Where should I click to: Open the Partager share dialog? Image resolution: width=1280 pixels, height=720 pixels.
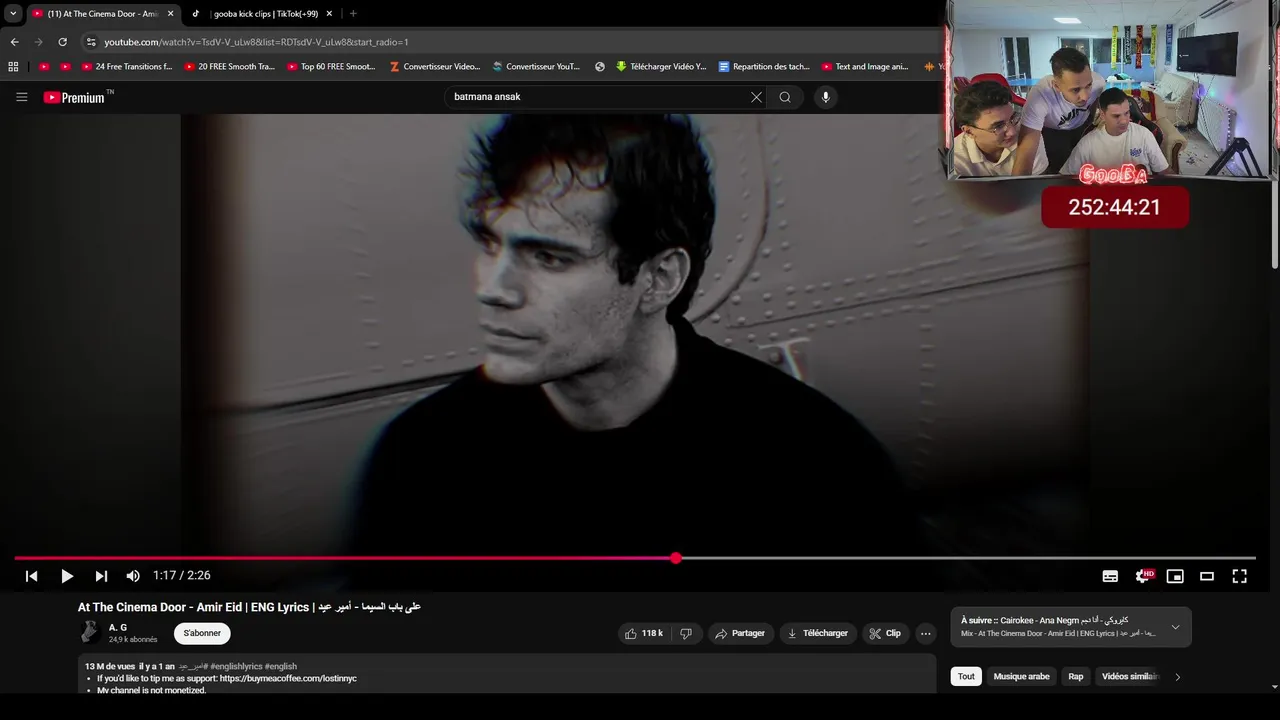(741, 633)
